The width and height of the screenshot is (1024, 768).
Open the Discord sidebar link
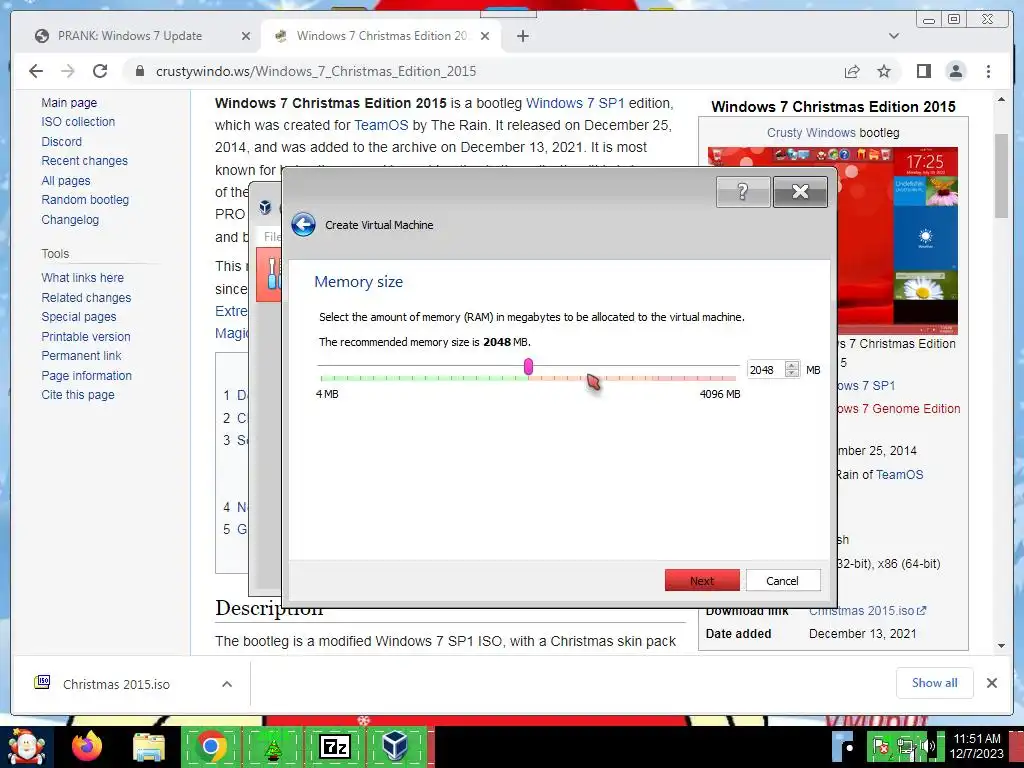point(61,142)
